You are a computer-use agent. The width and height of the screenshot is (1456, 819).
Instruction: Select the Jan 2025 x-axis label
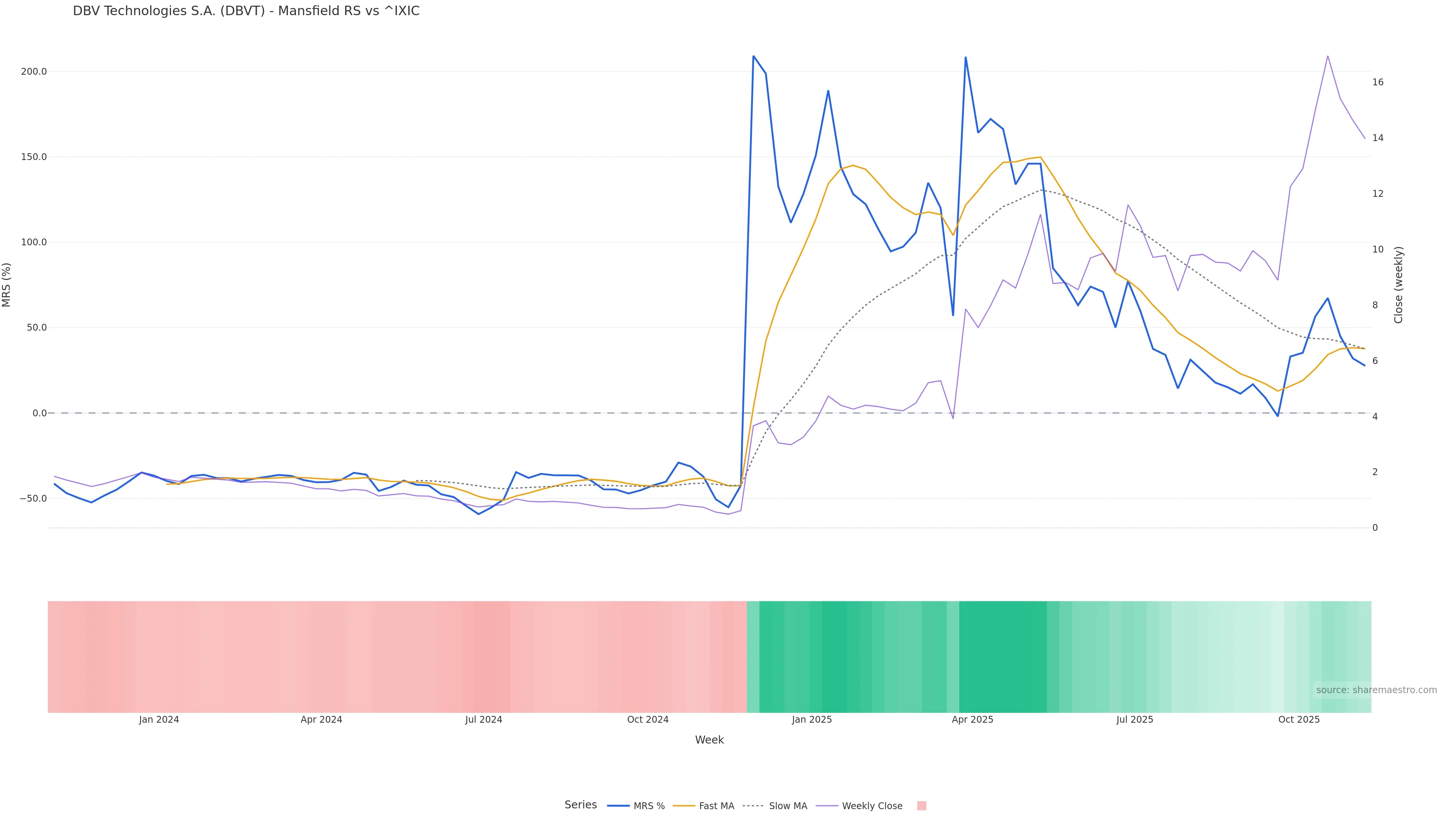point(812,720)
